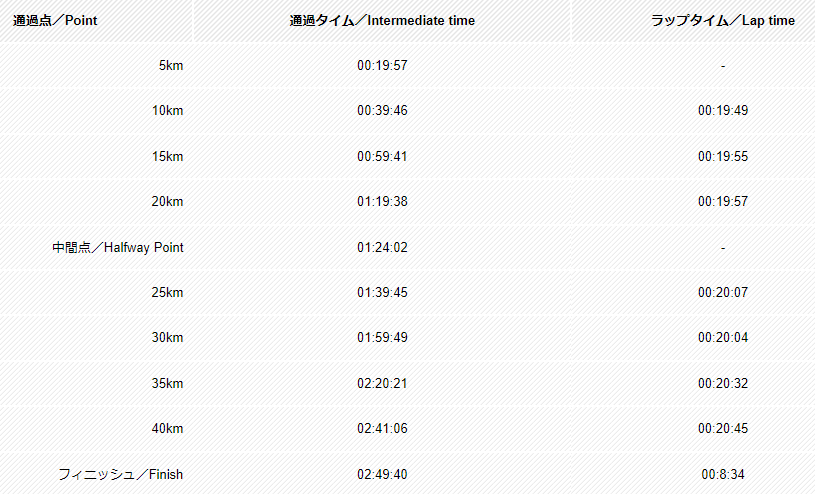Click the Point column header
Image resolution: width=815 pixels, height=494 pixels.
pos(55,21)
